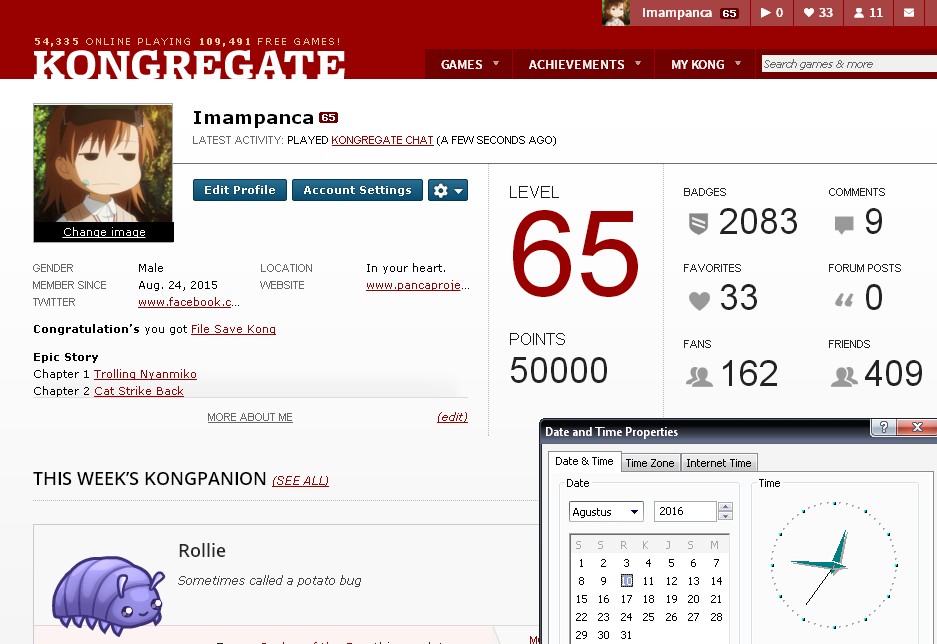Click the fans people icon

point(699,376)
